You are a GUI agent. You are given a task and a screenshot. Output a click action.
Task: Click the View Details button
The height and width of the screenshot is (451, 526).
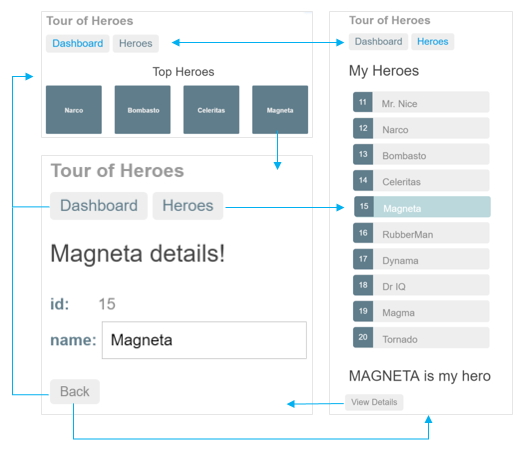pos(374,402)
